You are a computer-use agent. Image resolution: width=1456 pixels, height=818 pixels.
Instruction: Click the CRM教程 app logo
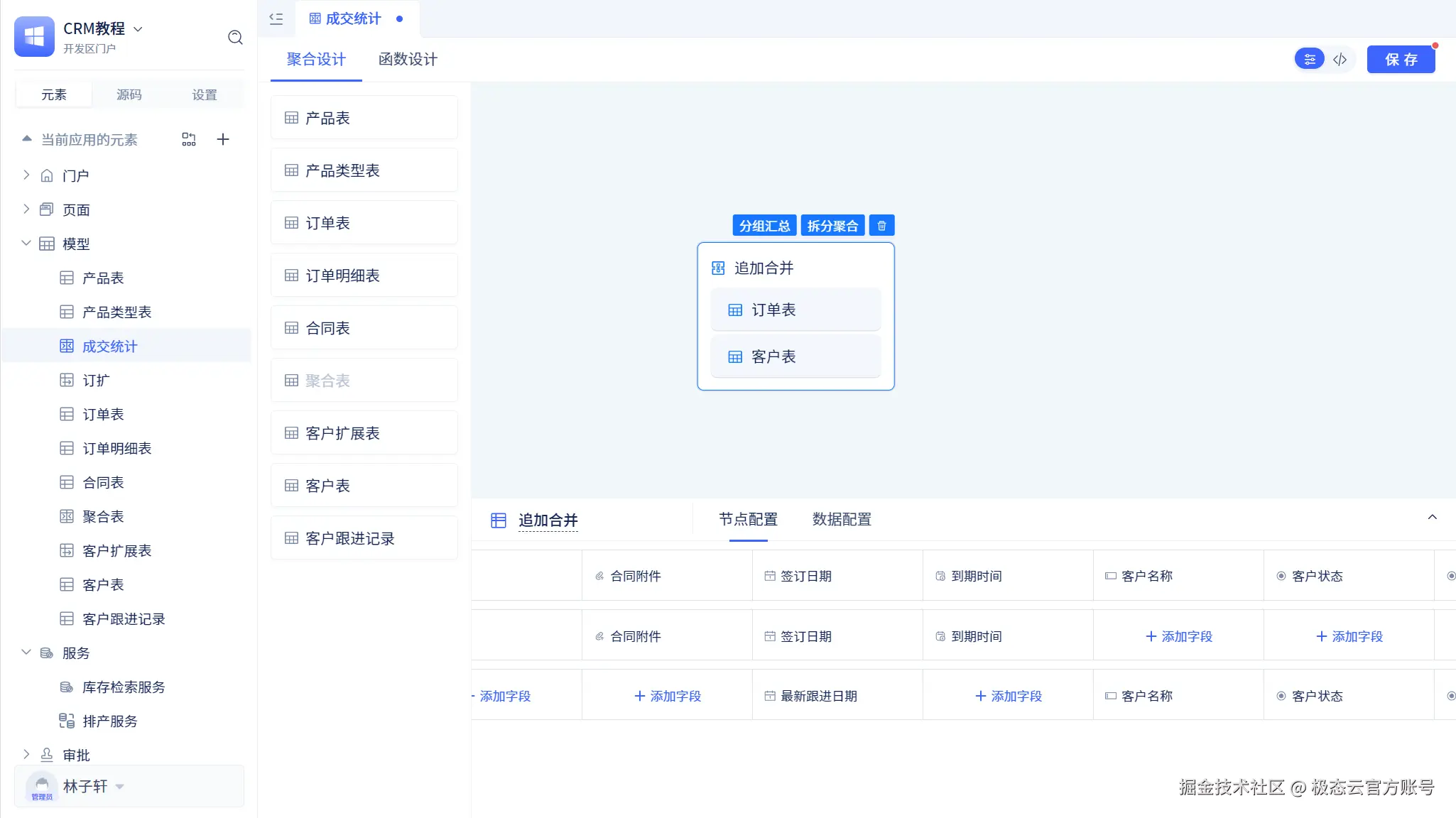tap(34, 36)
